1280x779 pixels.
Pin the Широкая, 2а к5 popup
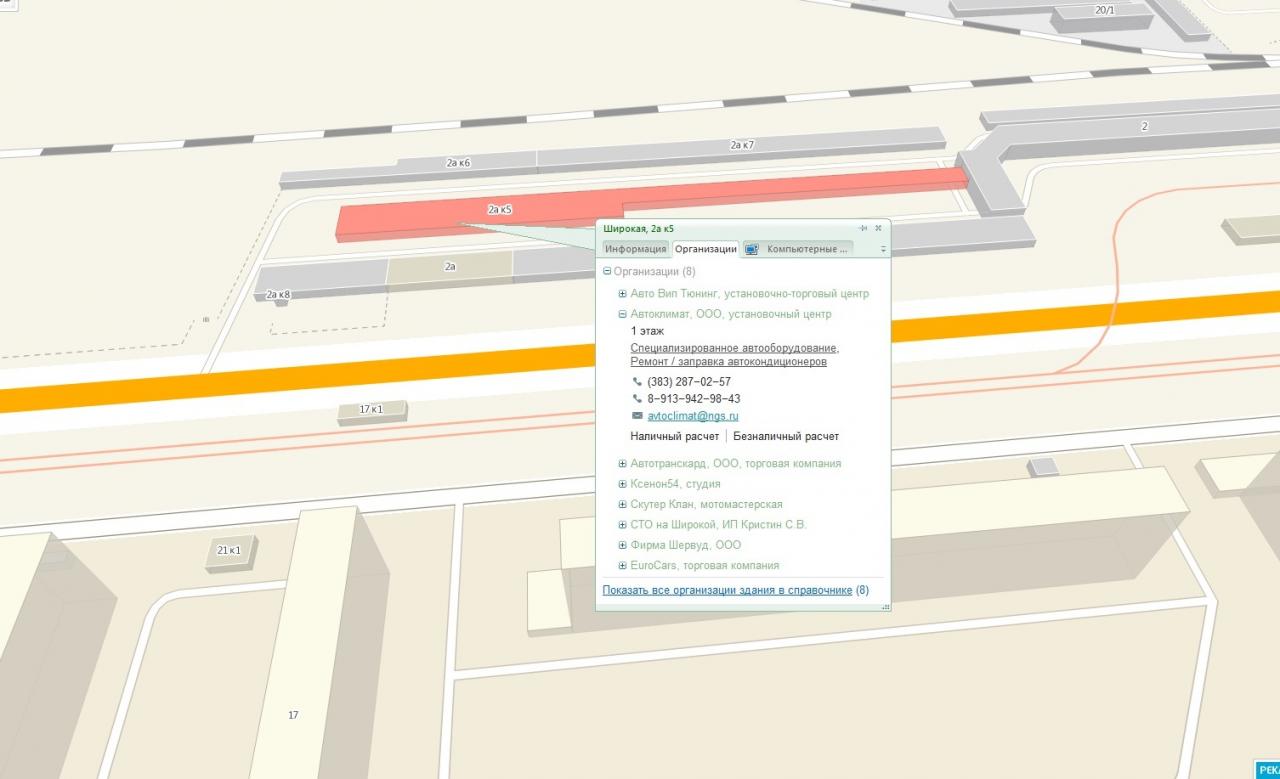[863, 229]
